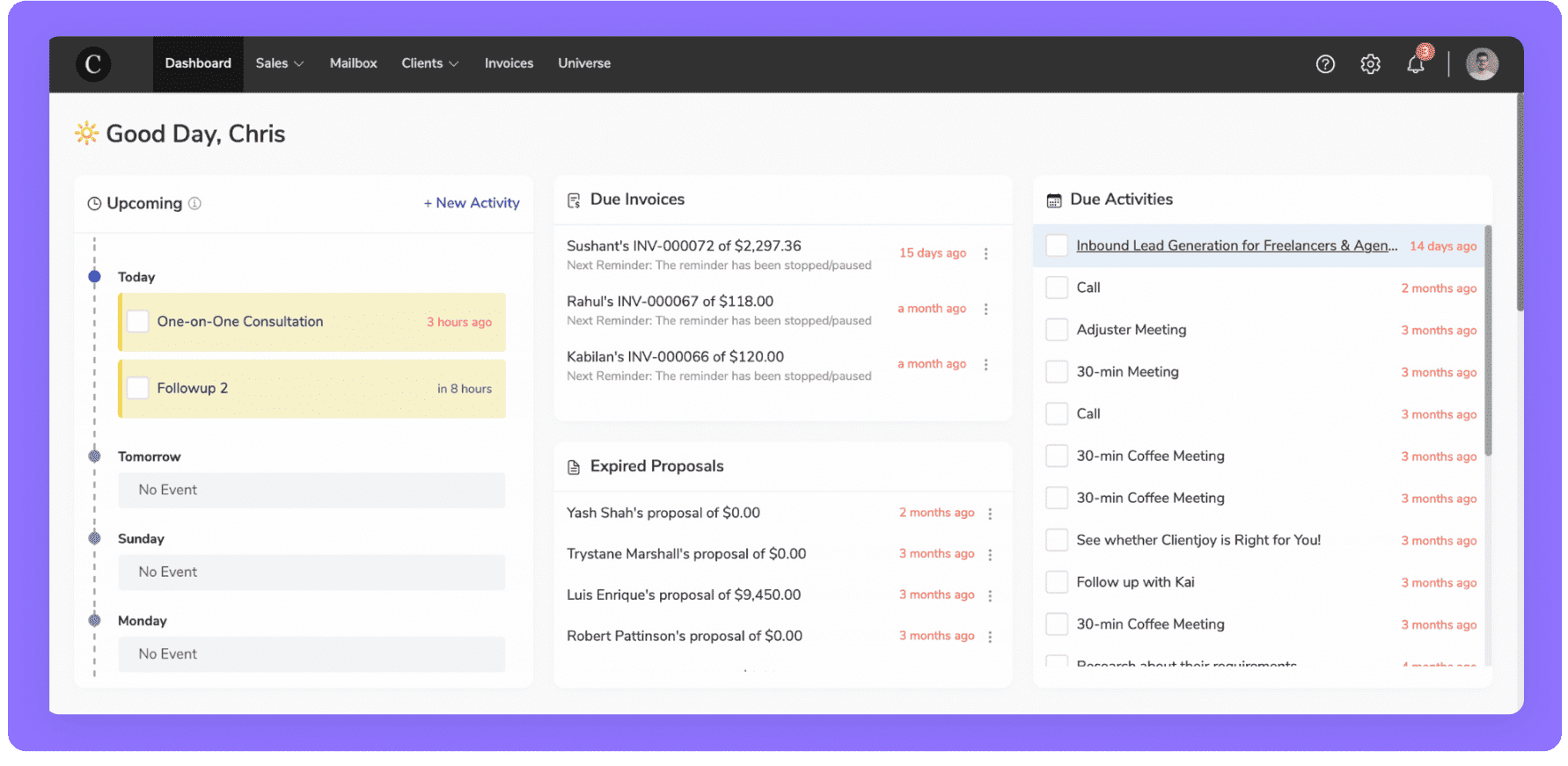Image resolution: width=1568 pixels, height=766 pixels.
Task: Open the settings gear icon
Action: point(1370,64)
